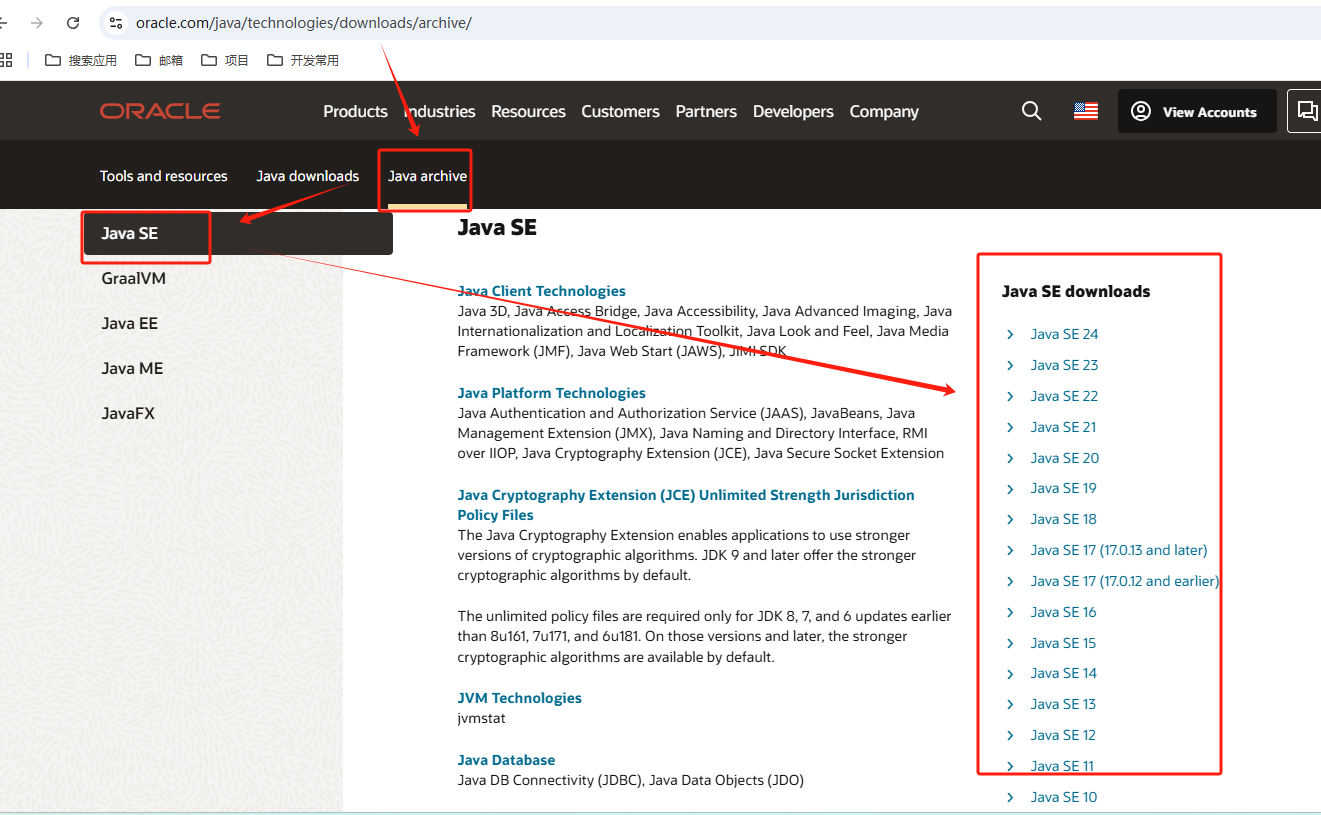Open the 开发常用 bookmark folder
The width and height of the screenshot is (1321, 815).
click(303, 60)
